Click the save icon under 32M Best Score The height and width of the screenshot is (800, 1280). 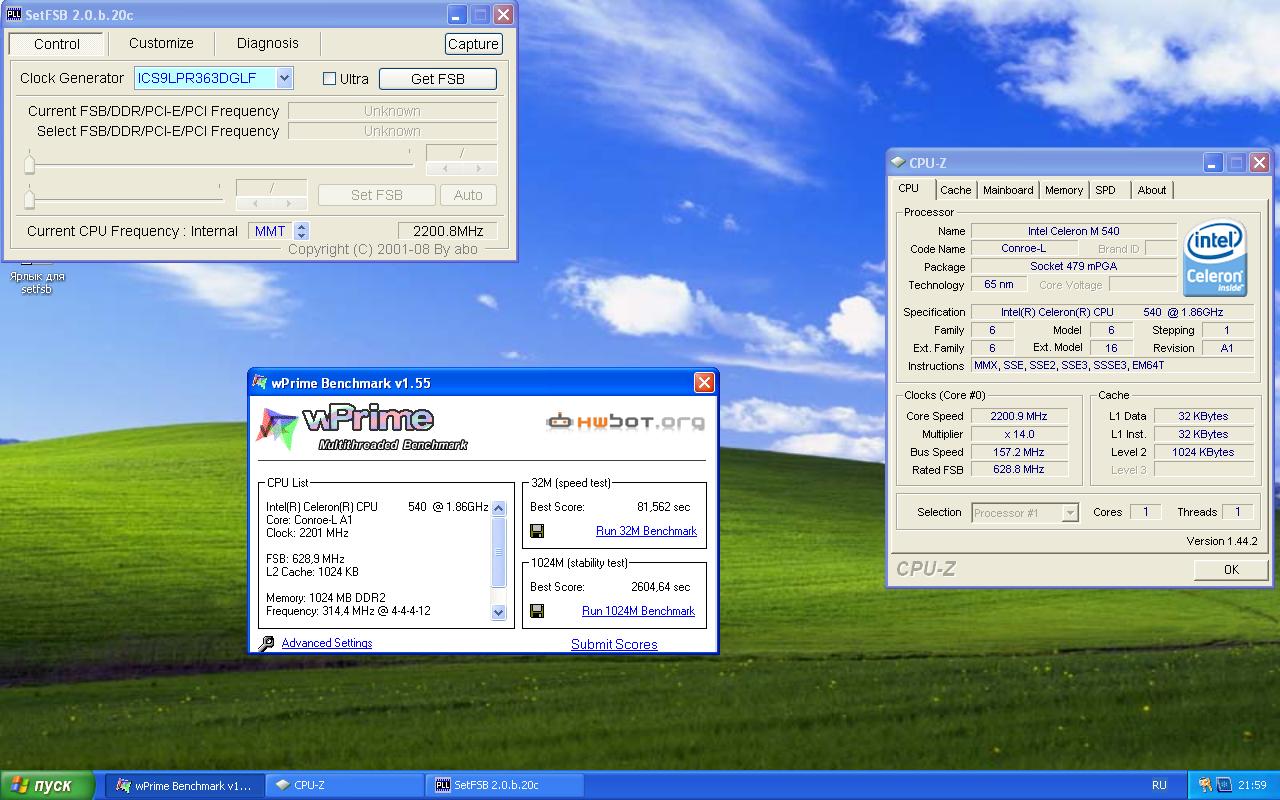[537, 531]
